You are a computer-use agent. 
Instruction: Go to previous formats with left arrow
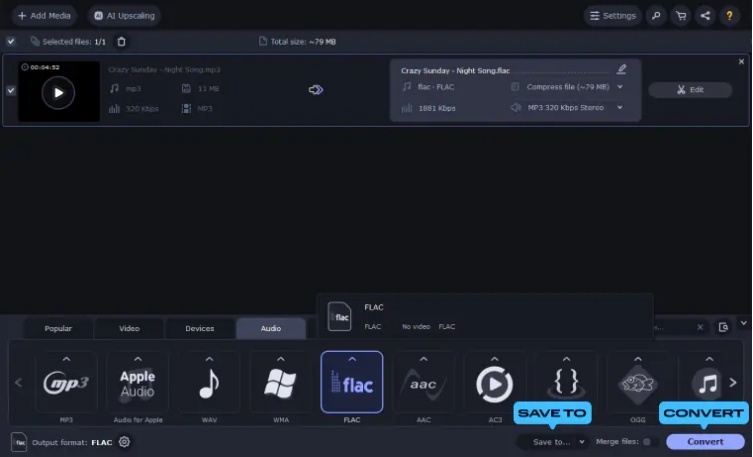click(19, 383)
